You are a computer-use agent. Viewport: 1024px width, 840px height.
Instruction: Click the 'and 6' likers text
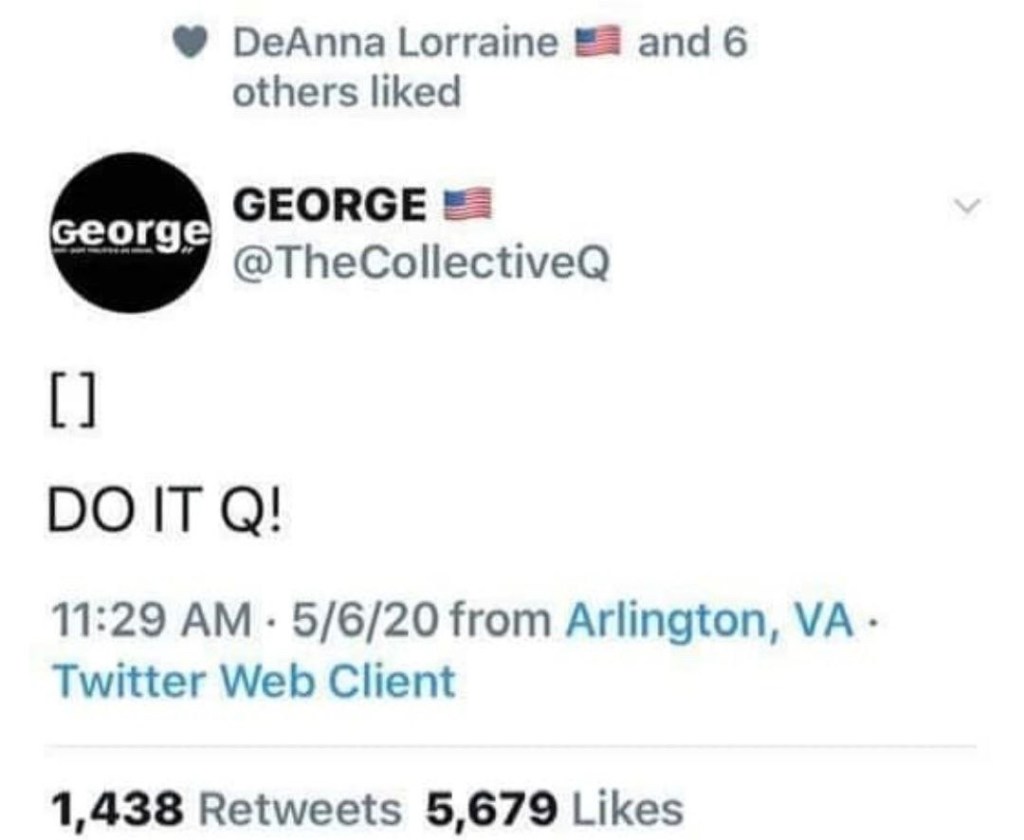coord(692,44)
